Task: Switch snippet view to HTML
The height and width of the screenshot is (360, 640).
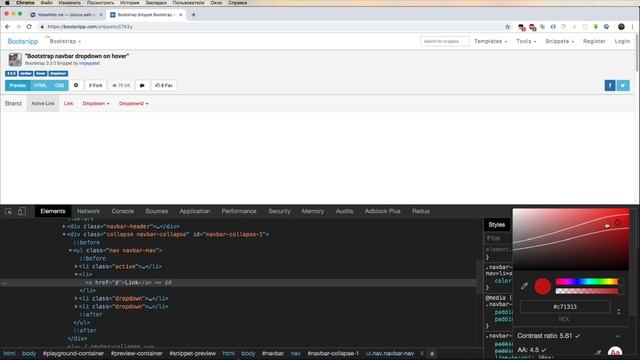Action: click(x=40, y=85)
